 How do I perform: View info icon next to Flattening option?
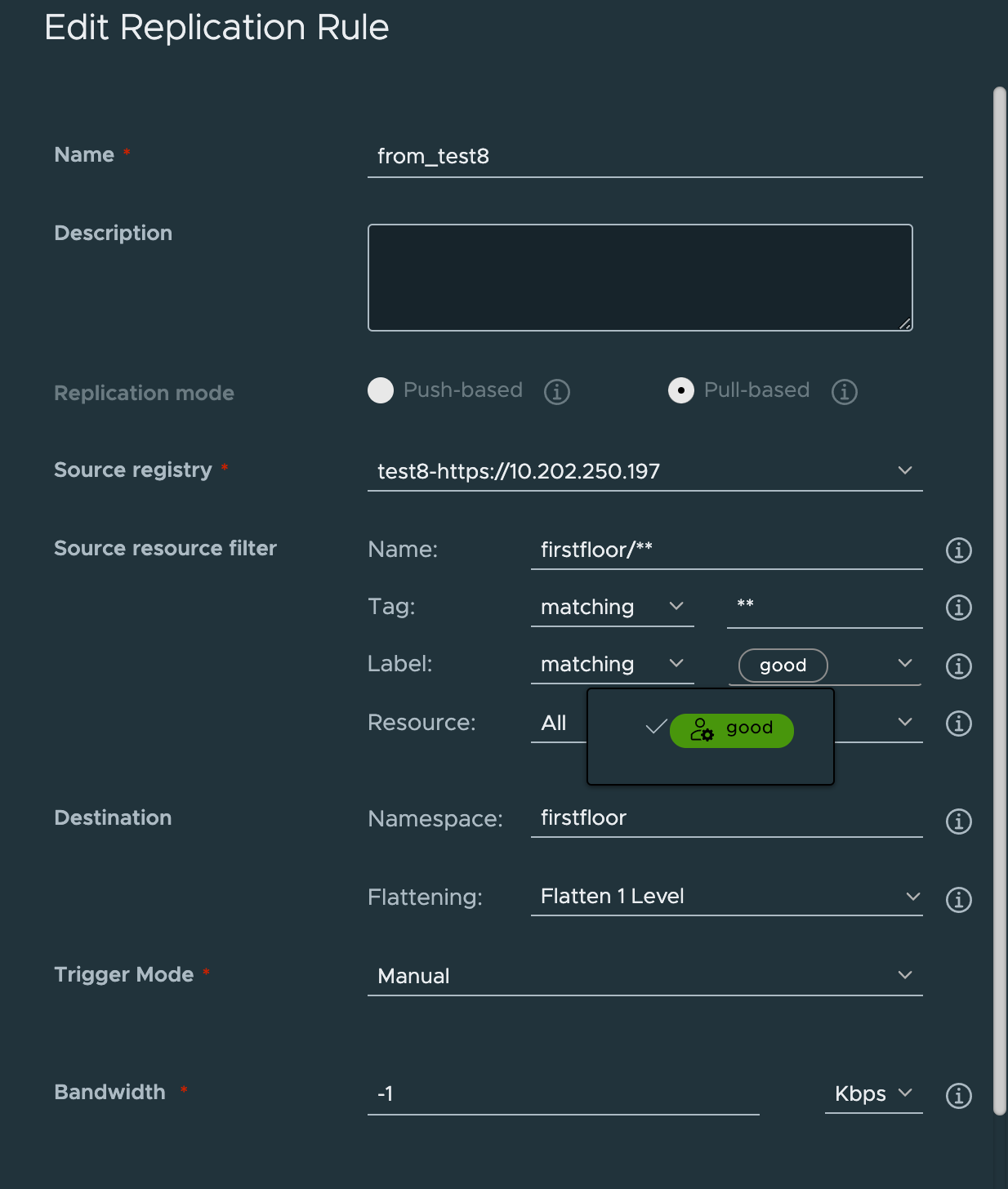tap(958, 900)
